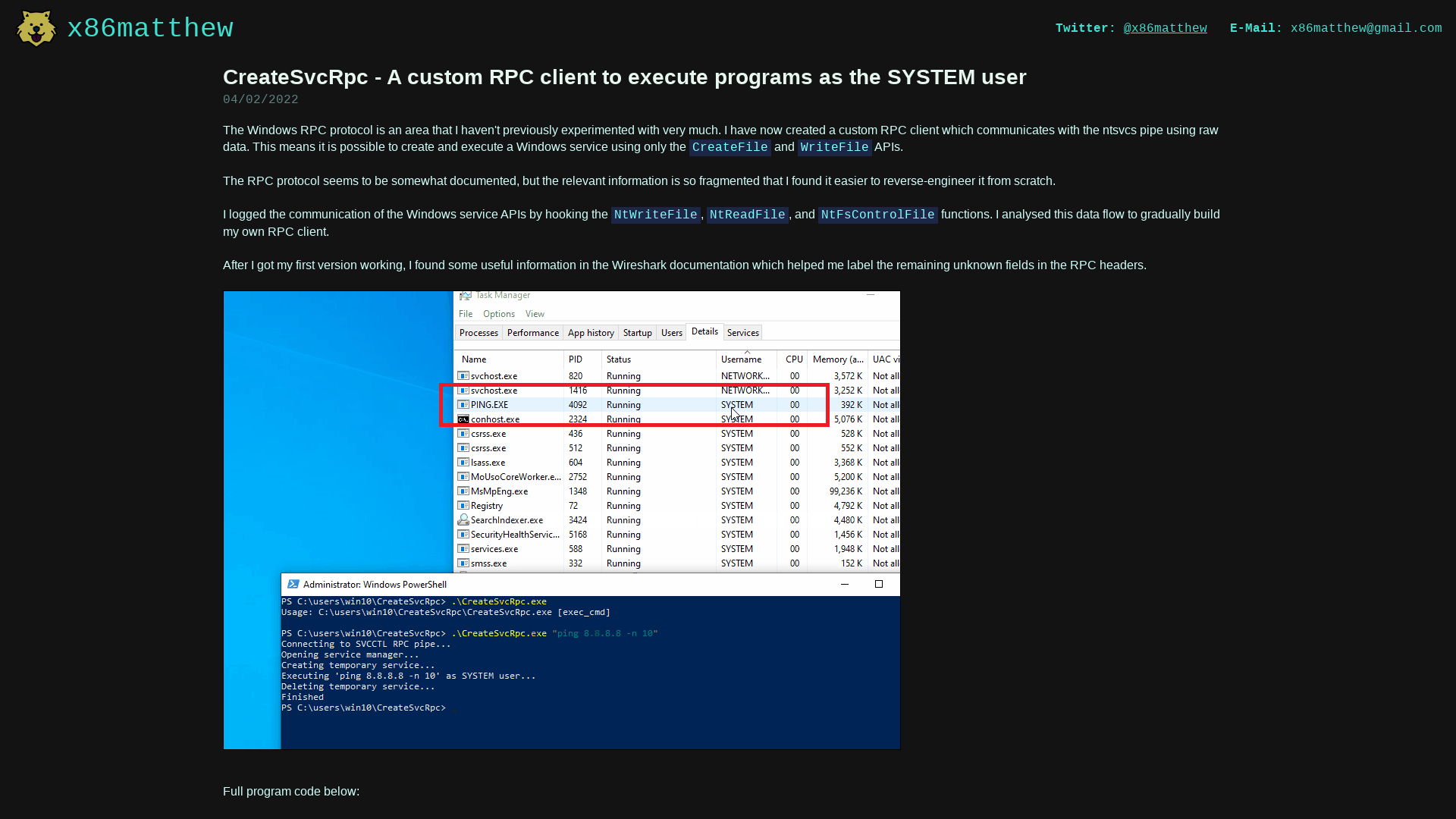Click the 'Deleting temporary service...' output line
Image resolution: width=1456 pixels, height=819 pixels.
[x=358, y=686]
